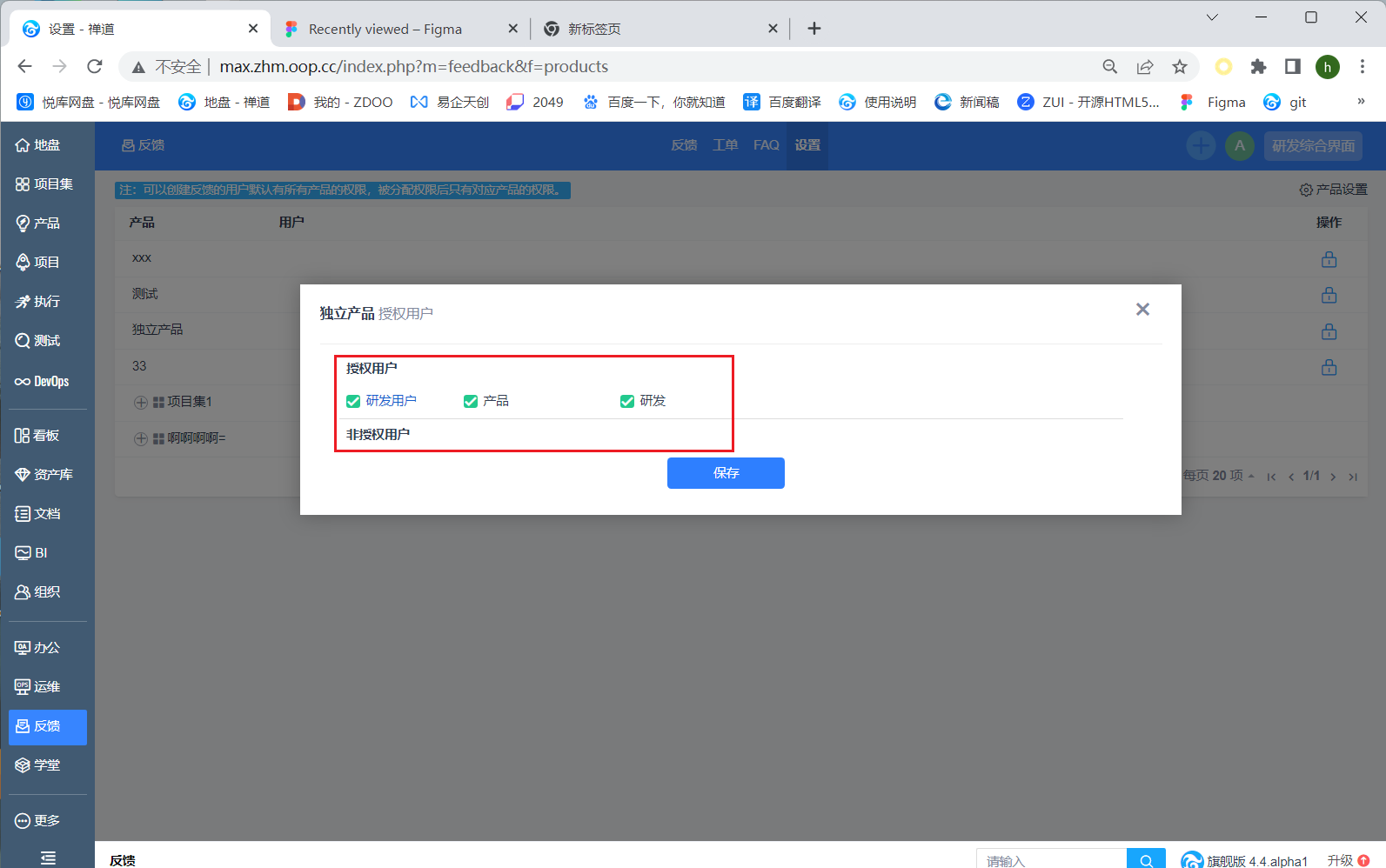Open a new browser tab
This screenshot has width=1386, height=868.
[814, 29]
